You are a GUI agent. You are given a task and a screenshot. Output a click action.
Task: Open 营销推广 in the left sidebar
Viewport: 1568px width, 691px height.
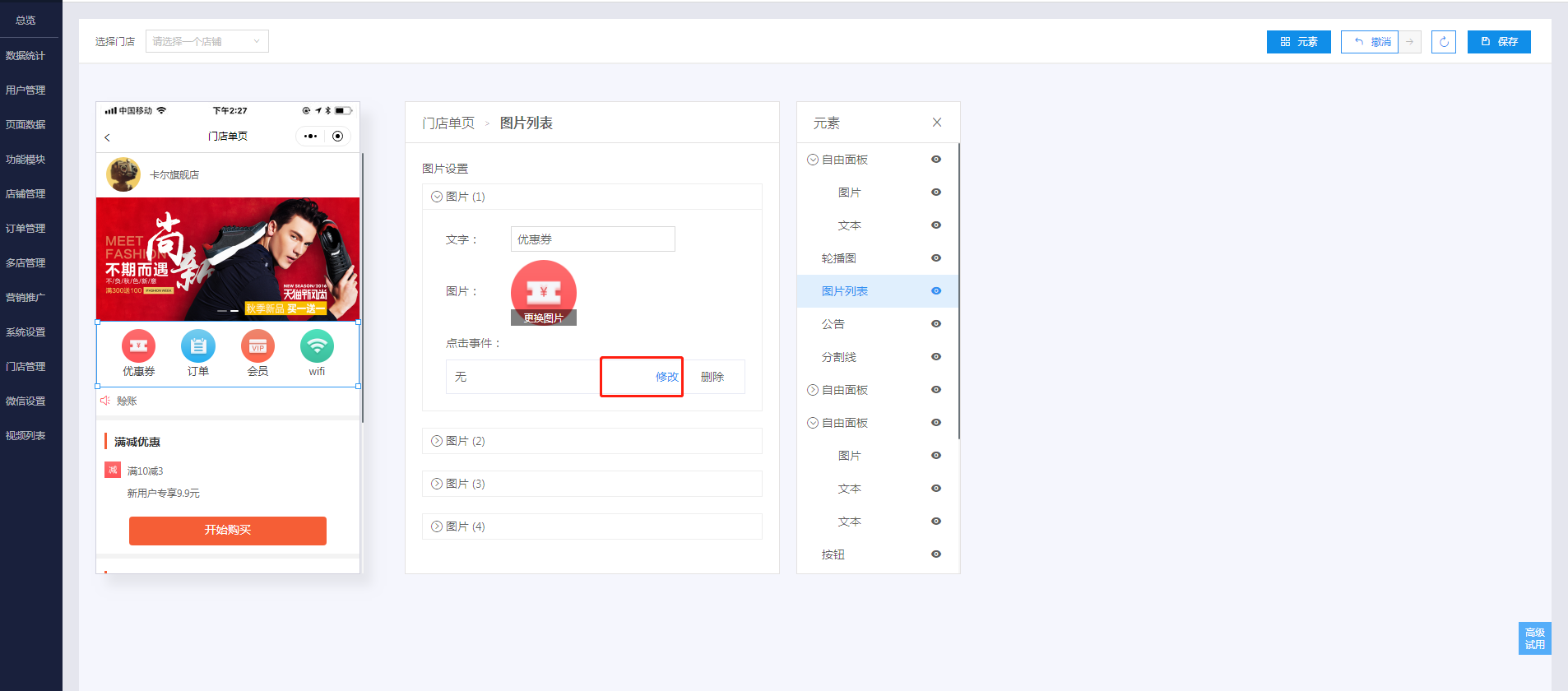[x=26, y=298]
